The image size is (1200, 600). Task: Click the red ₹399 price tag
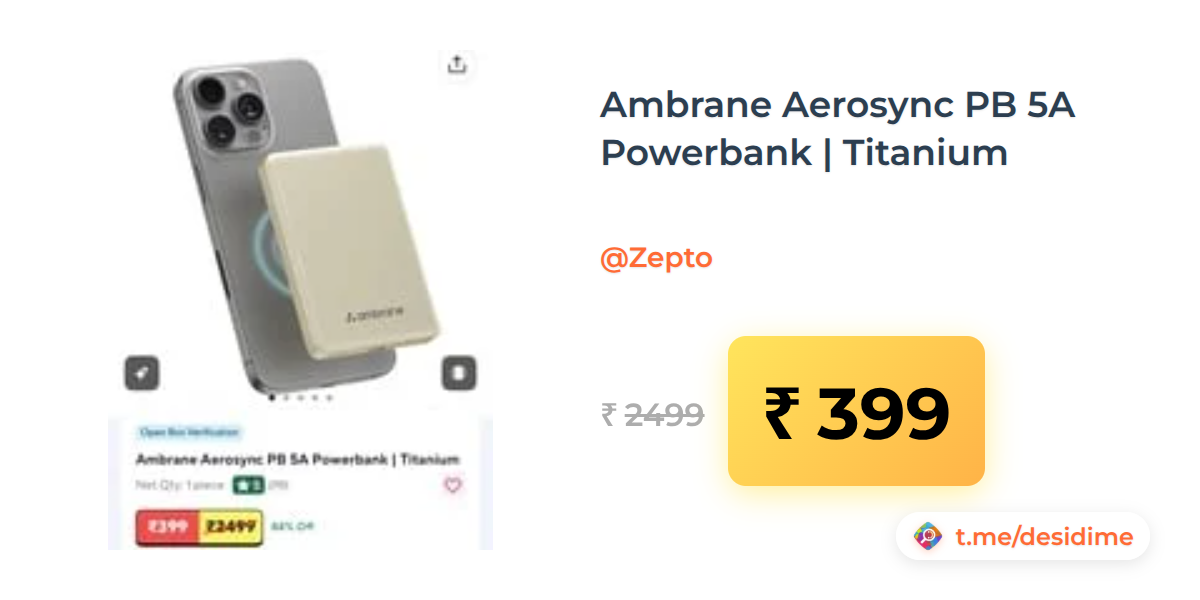point(167,527)
